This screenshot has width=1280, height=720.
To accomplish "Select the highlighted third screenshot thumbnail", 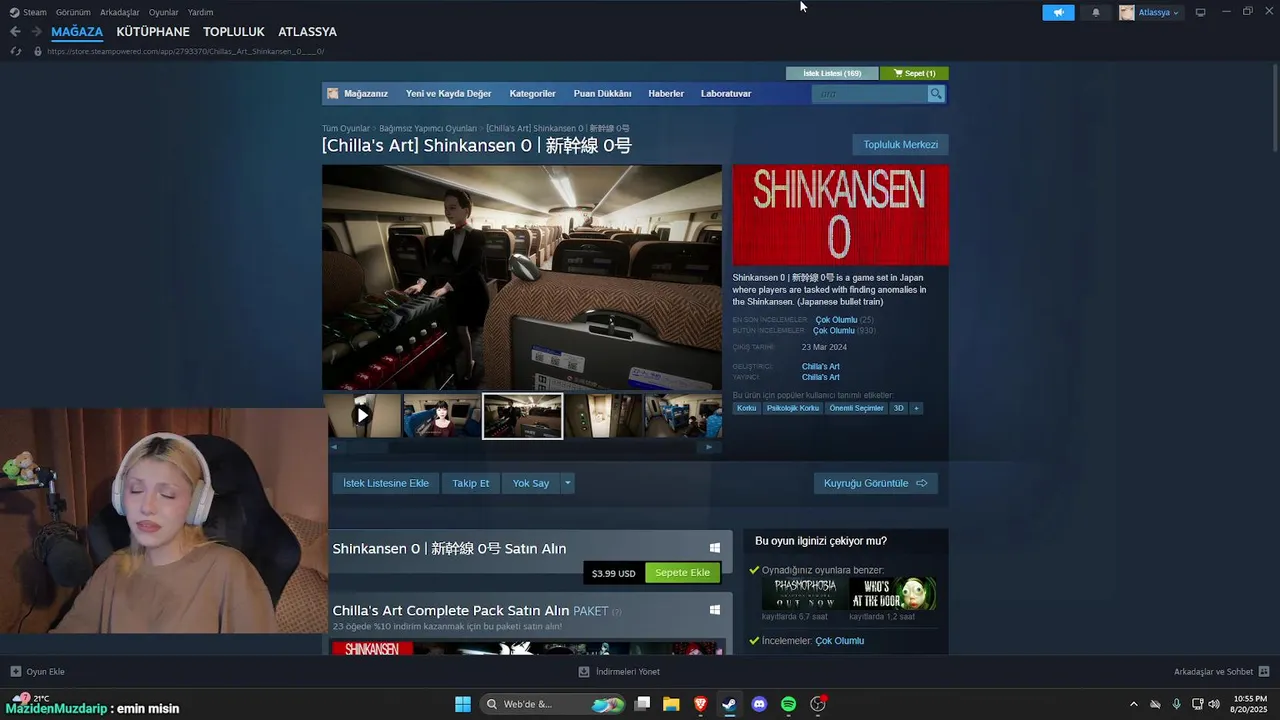I will click(x=522, y=415).
